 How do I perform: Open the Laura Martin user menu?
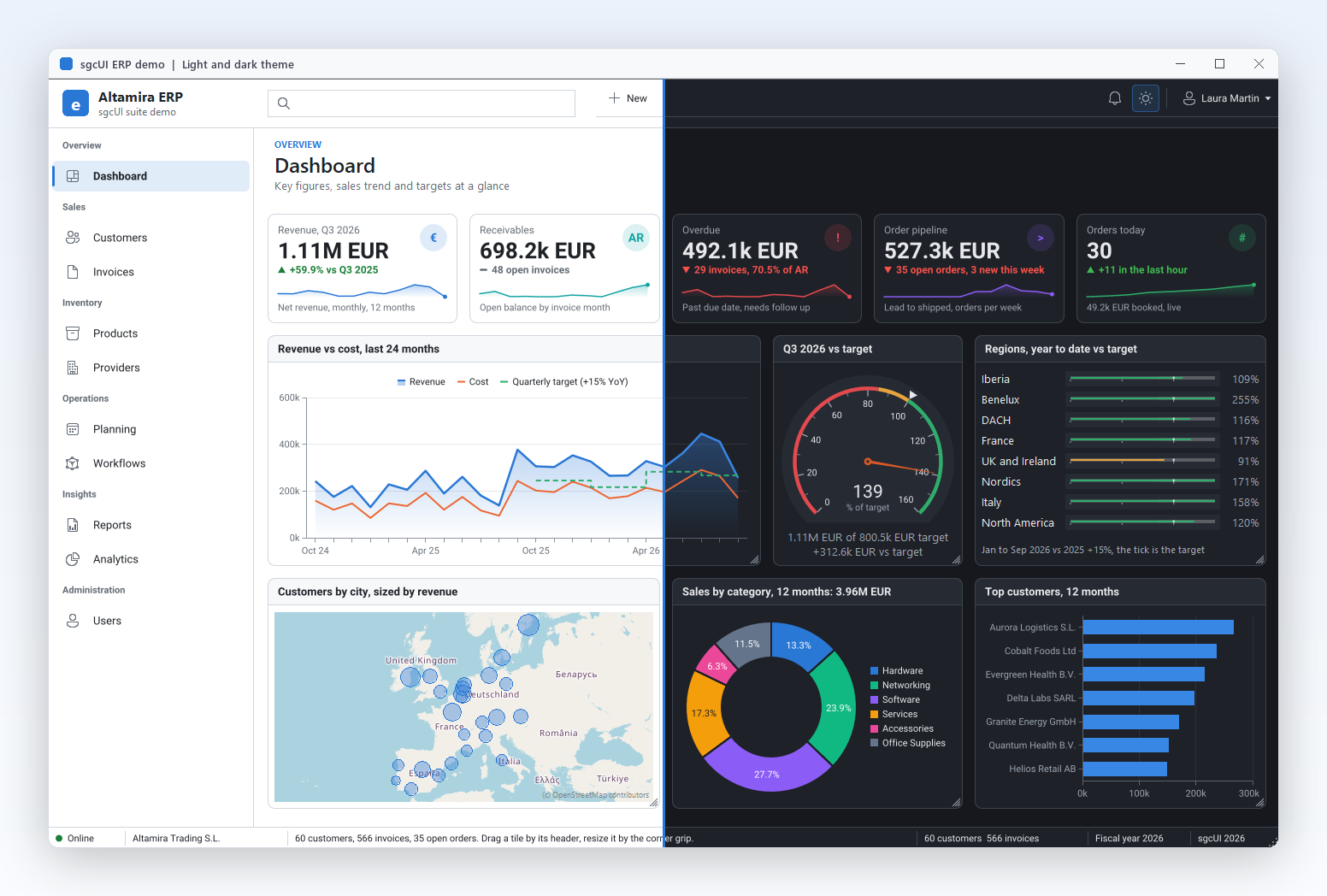1227,98
